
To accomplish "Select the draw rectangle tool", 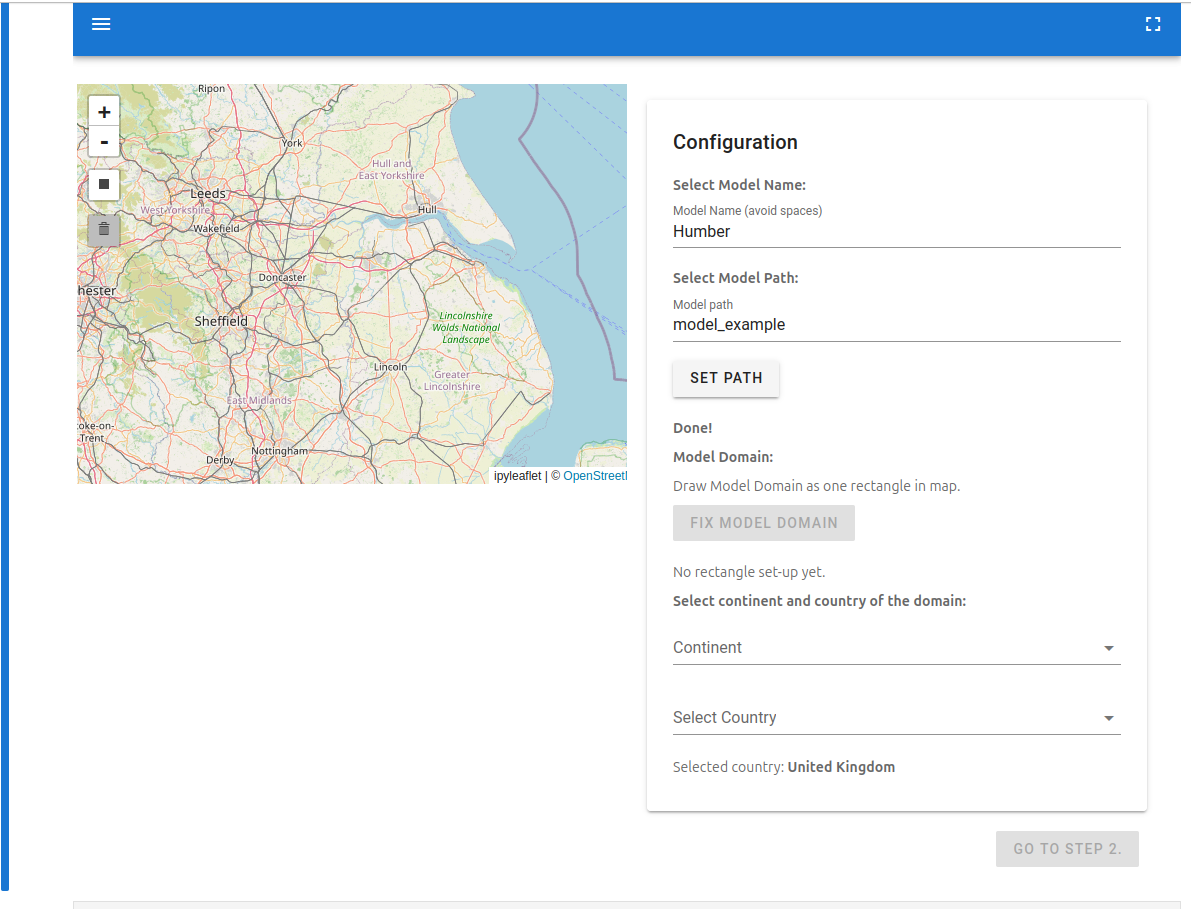I will (104, 185).
